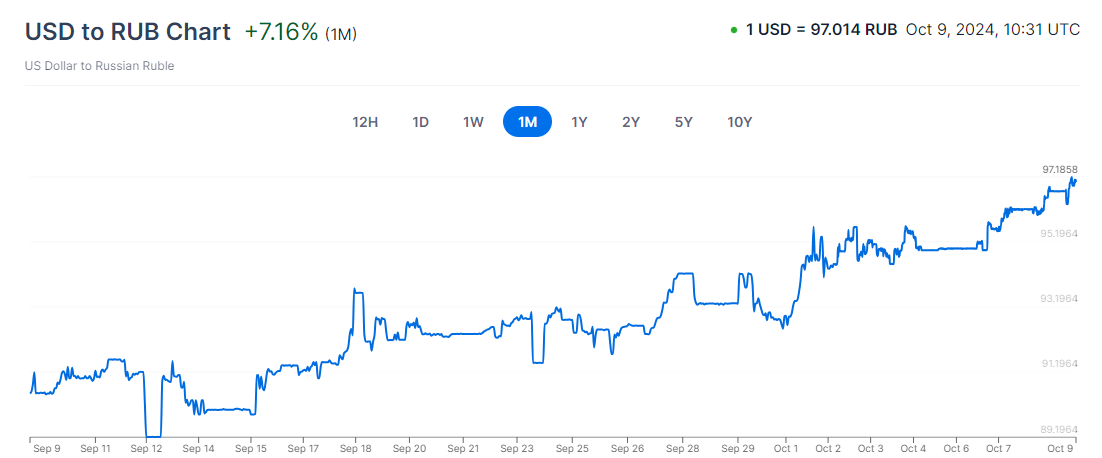
Task: Choose the 1W time range
Action: (x=473, y=122)
